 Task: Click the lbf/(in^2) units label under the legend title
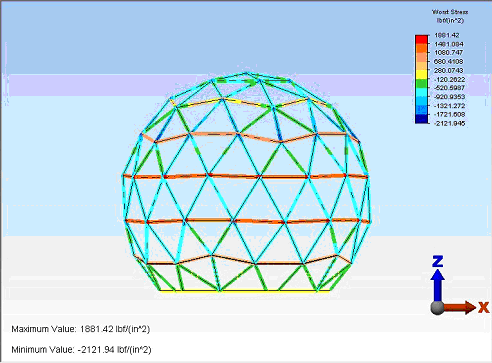coord(450,21)
